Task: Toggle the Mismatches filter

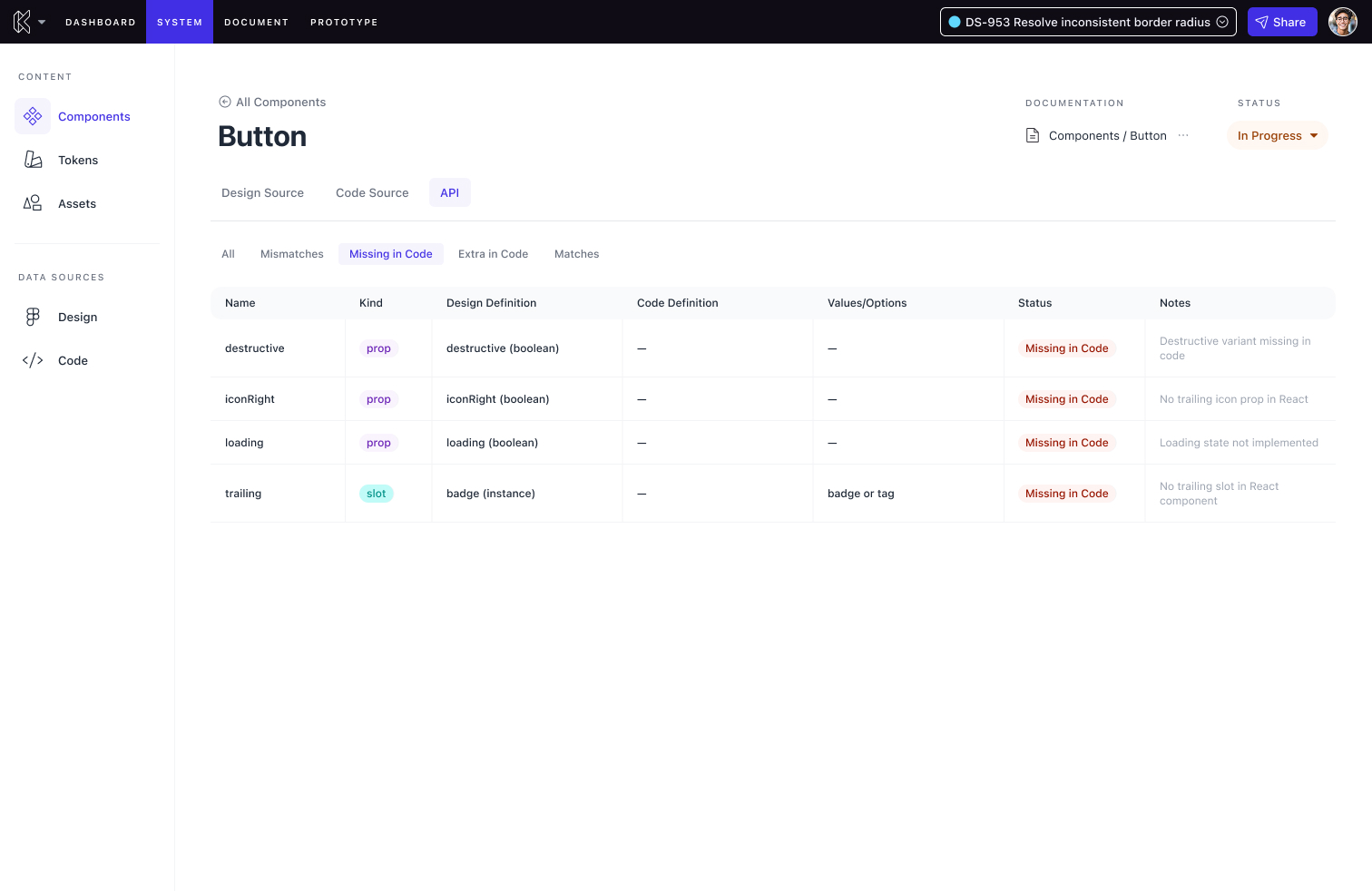Action: (x=291, y=254)
